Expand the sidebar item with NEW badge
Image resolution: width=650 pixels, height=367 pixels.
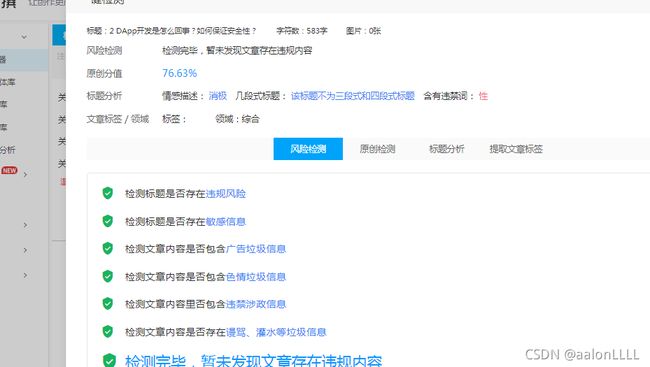[25, 175]
